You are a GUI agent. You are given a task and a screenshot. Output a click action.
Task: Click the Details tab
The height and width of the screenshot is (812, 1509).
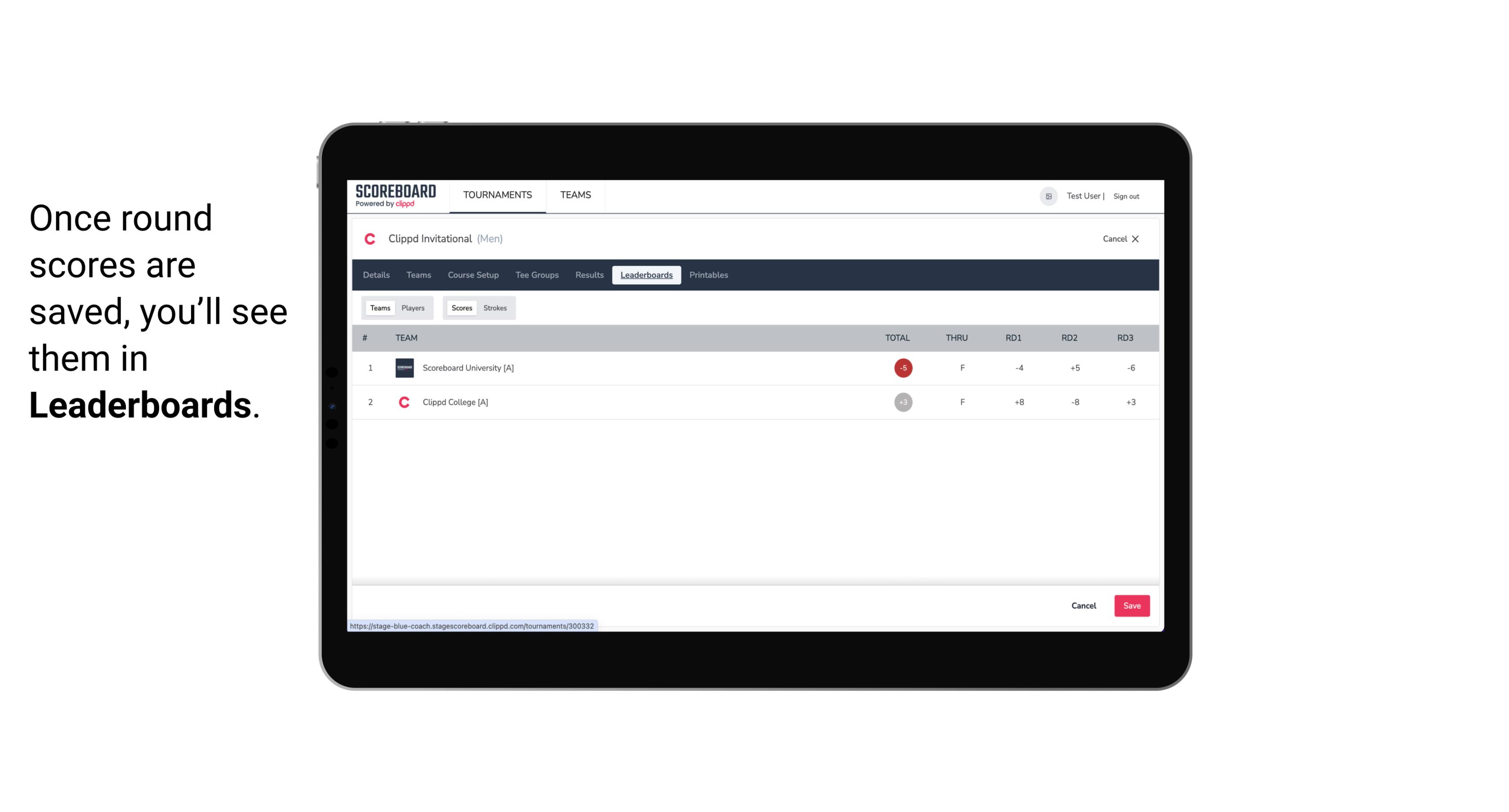click(376, 275)
